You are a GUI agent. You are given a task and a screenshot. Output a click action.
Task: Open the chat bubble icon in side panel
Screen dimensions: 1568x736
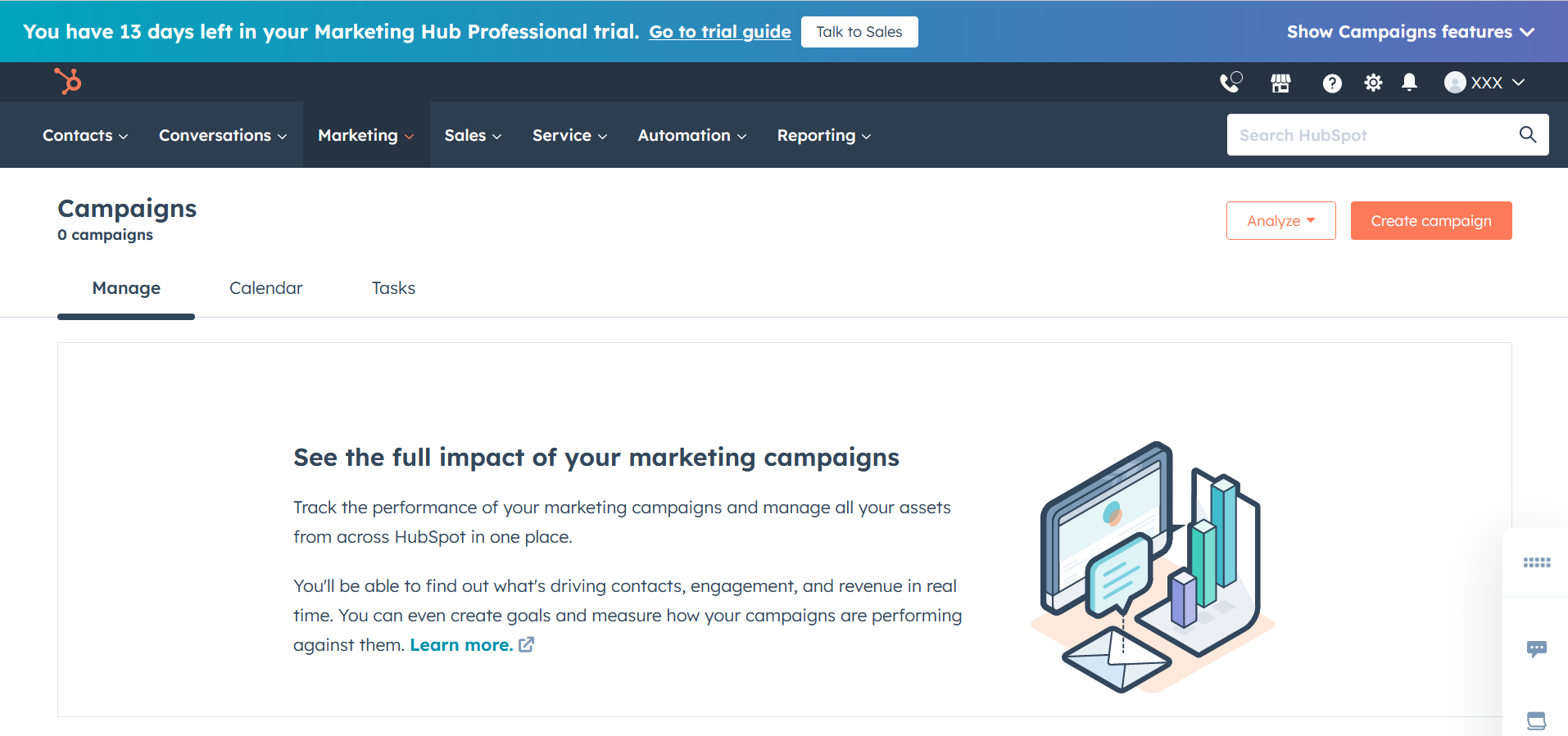click(1537, 649)
